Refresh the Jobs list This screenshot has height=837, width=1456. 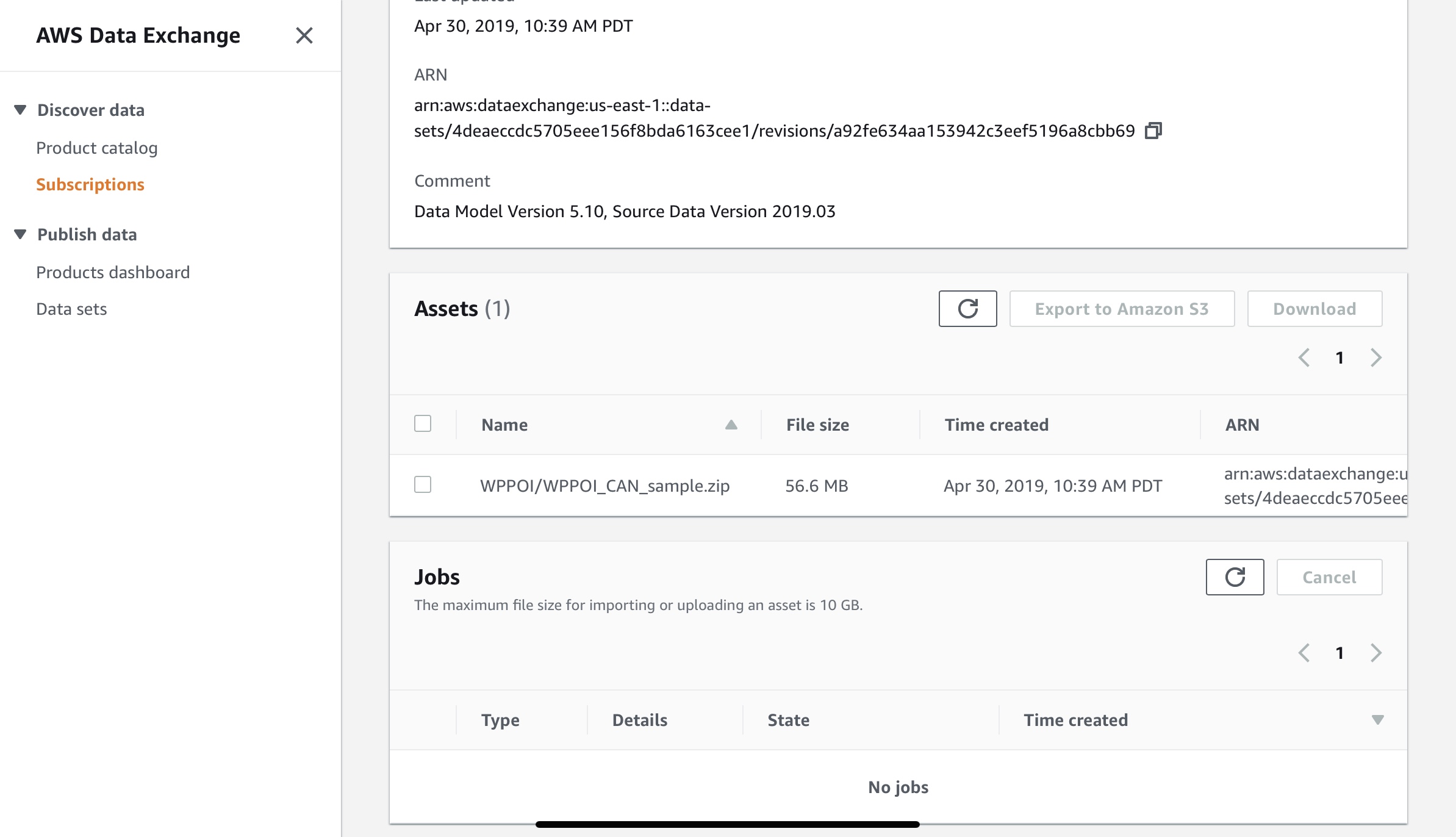(1235, 577)
